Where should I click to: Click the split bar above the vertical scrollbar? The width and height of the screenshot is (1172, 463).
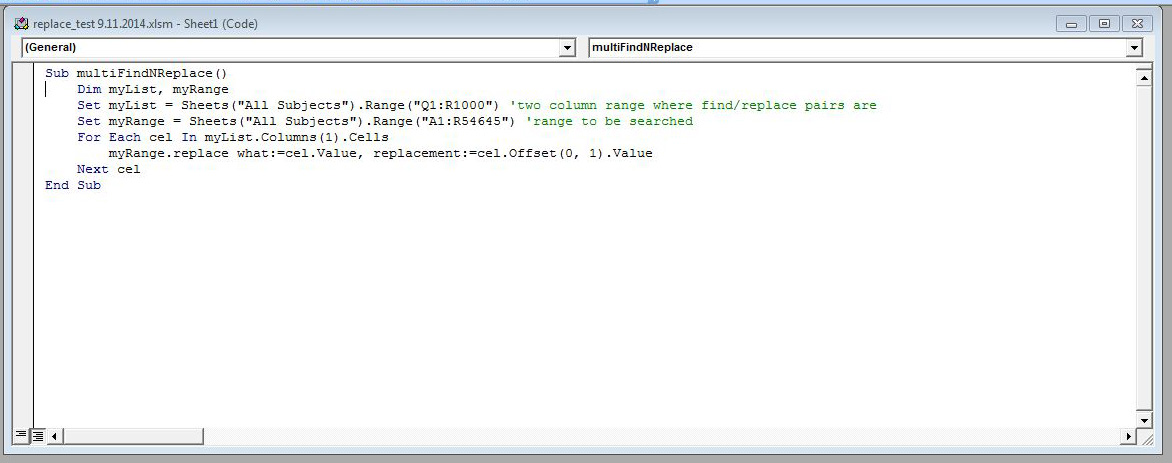coord(1143,65)
